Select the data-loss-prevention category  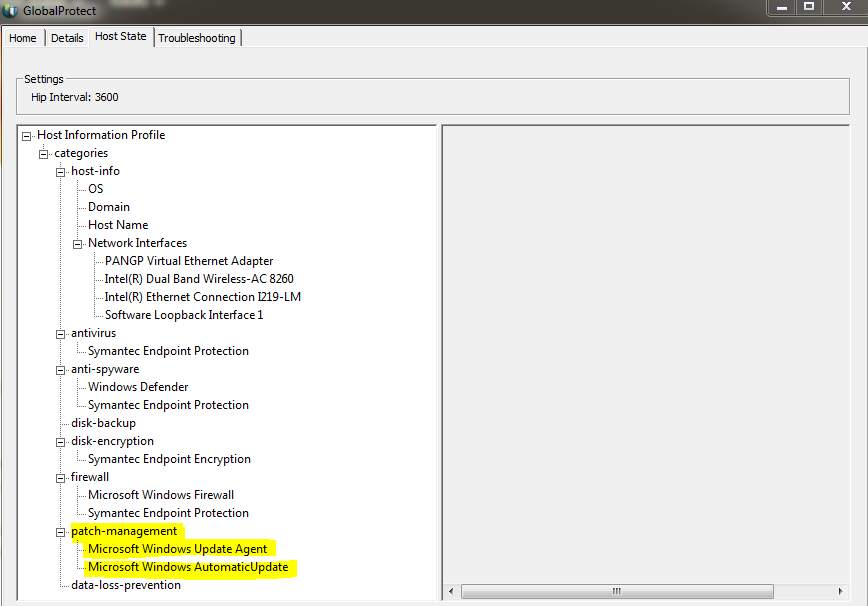(x=126, y=585)
